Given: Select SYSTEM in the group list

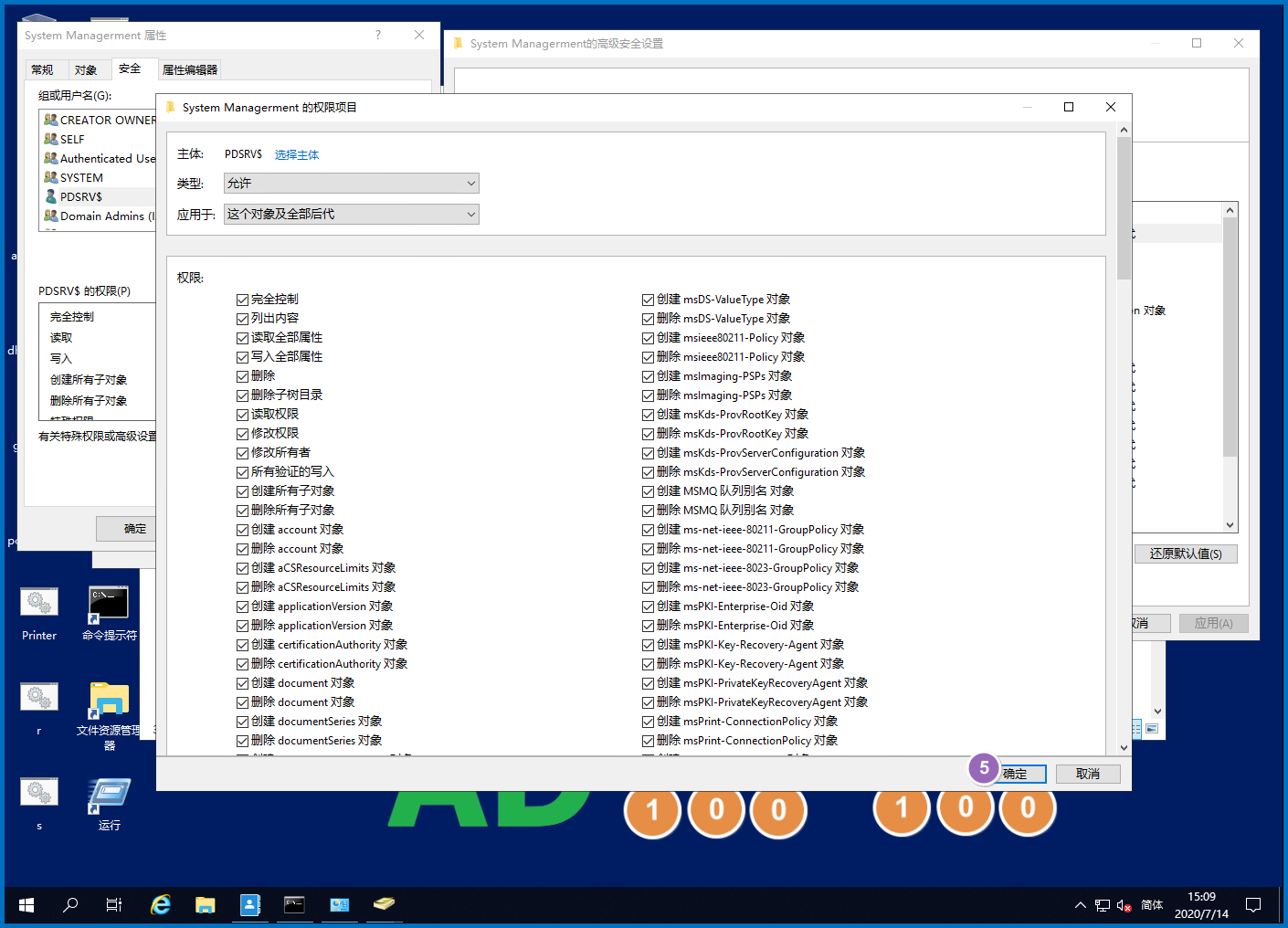Looking at the screenshot, I should (x=73, y=177).
